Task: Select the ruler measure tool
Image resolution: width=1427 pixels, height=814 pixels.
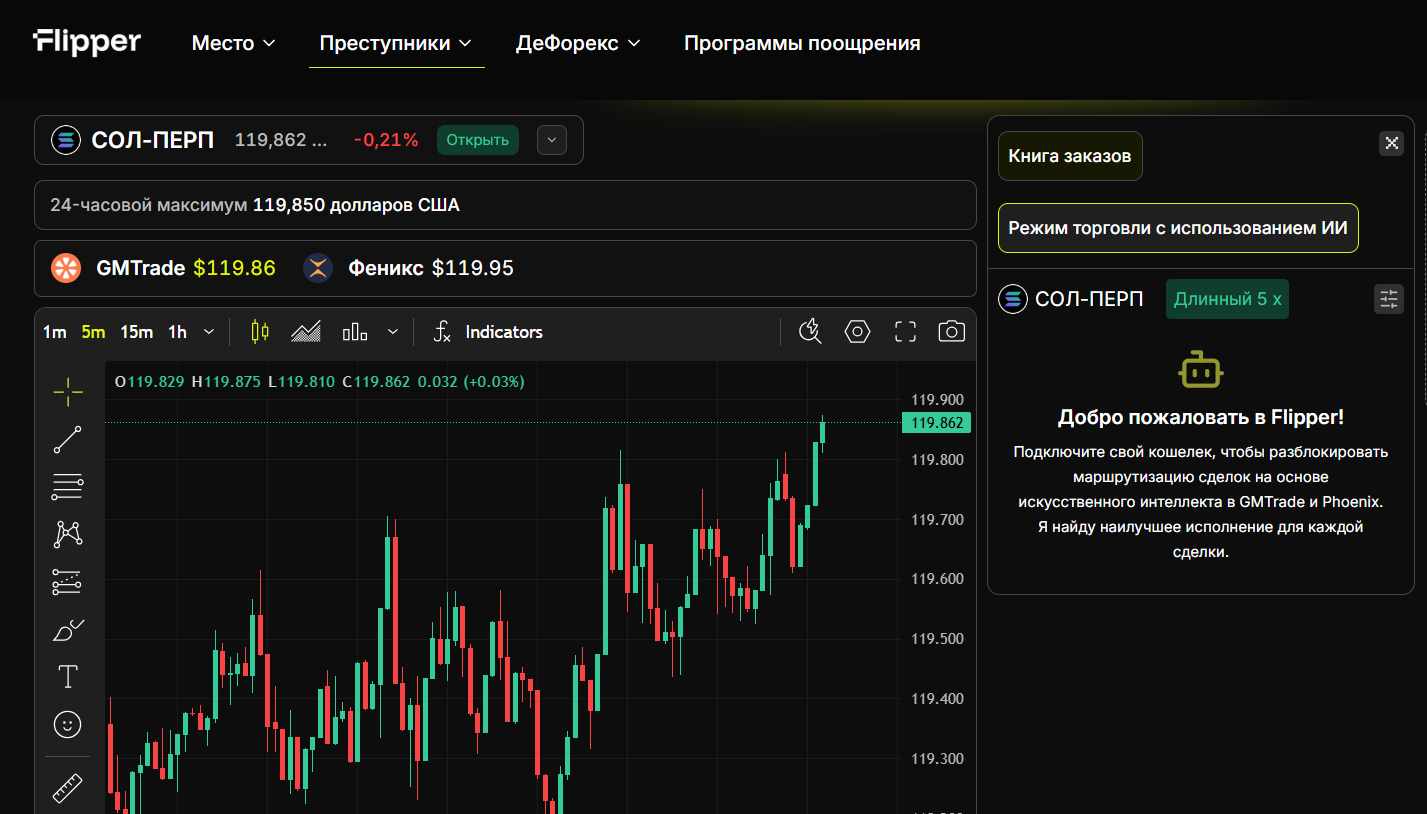Action: point(68,788)
